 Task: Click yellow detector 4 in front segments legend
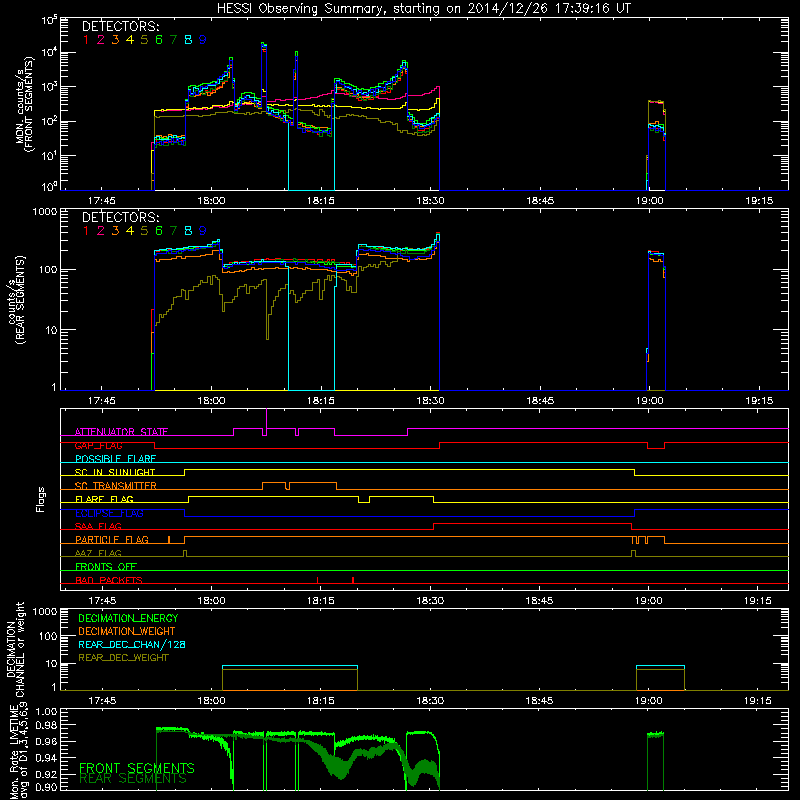tap(130, 40)
